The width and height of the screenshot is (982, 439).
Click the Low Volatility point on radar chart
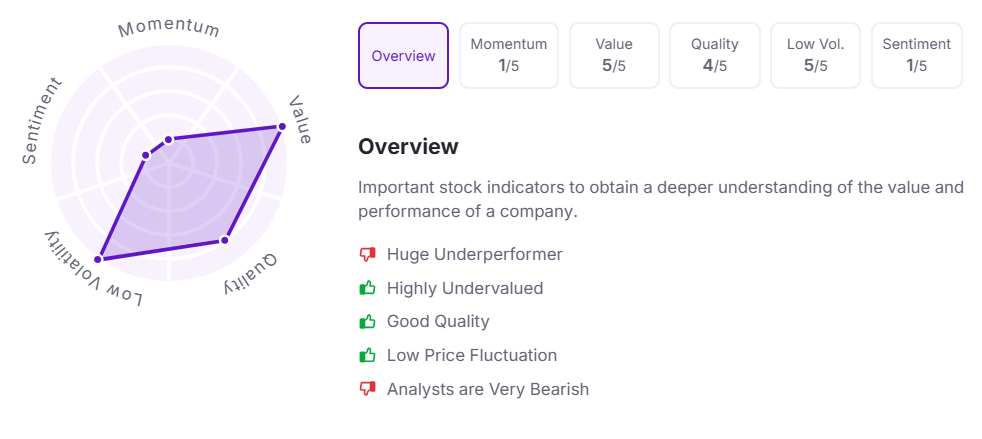[x=99, y=259]
